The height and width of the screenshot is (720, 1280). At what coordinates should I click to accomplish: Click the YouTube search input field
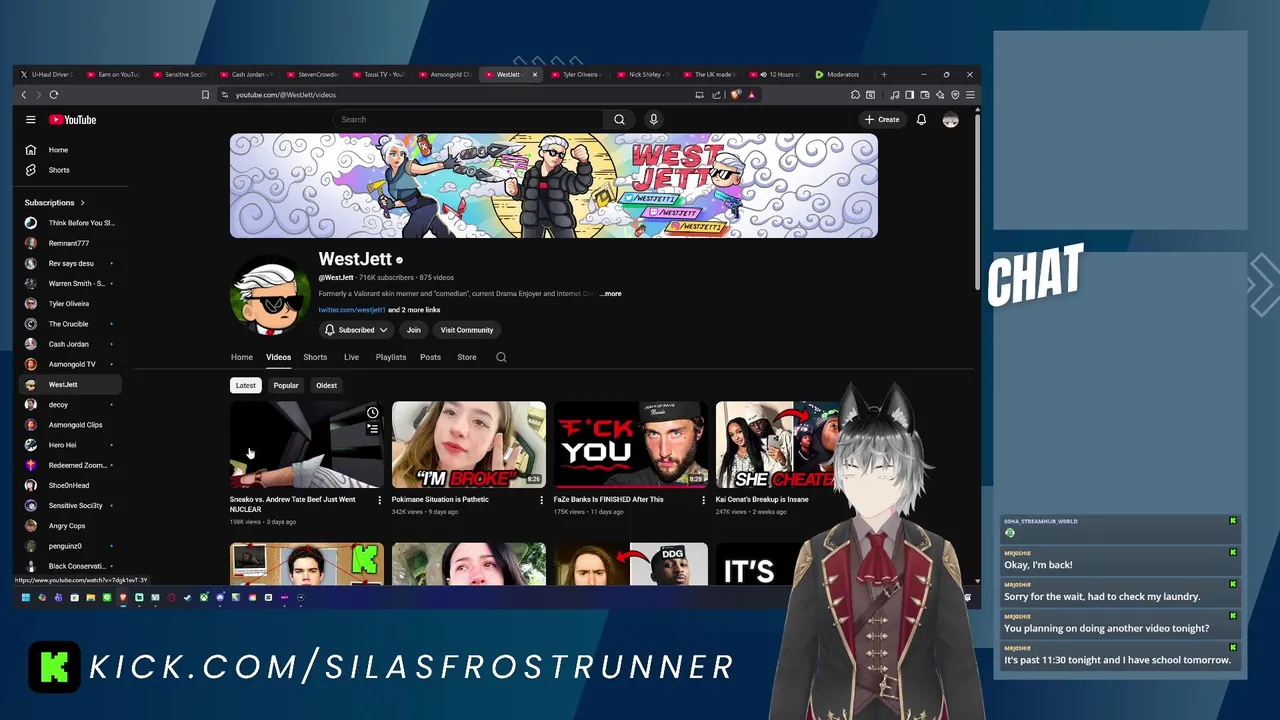pos(469,119)
